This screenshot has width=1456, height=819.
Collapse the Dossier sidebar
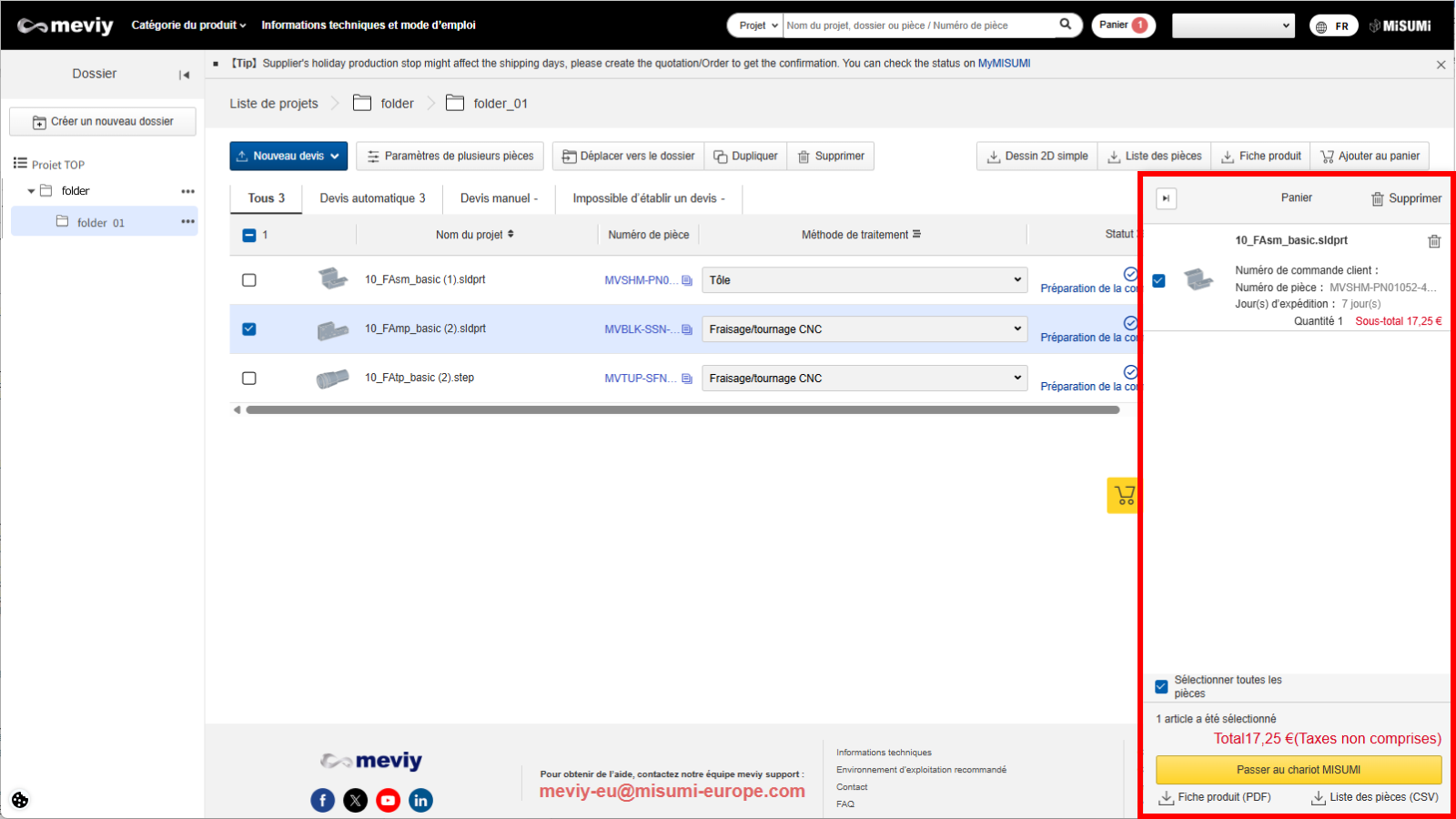click(184, 75)
